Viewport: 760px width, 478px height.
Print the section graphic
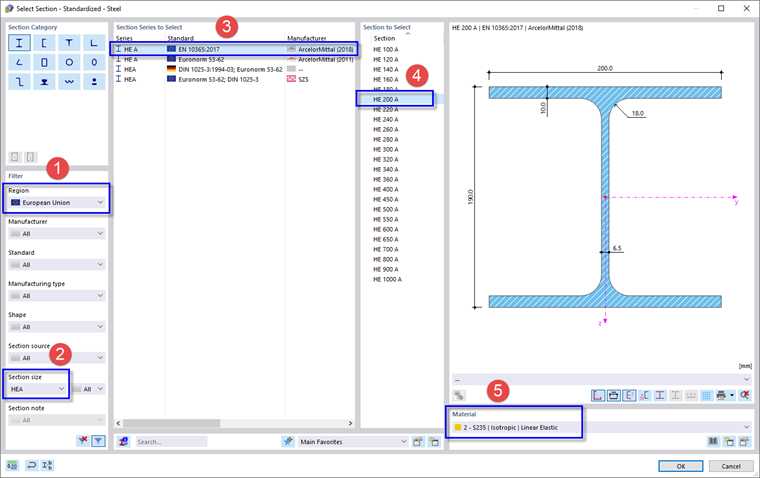coord(721,396)
